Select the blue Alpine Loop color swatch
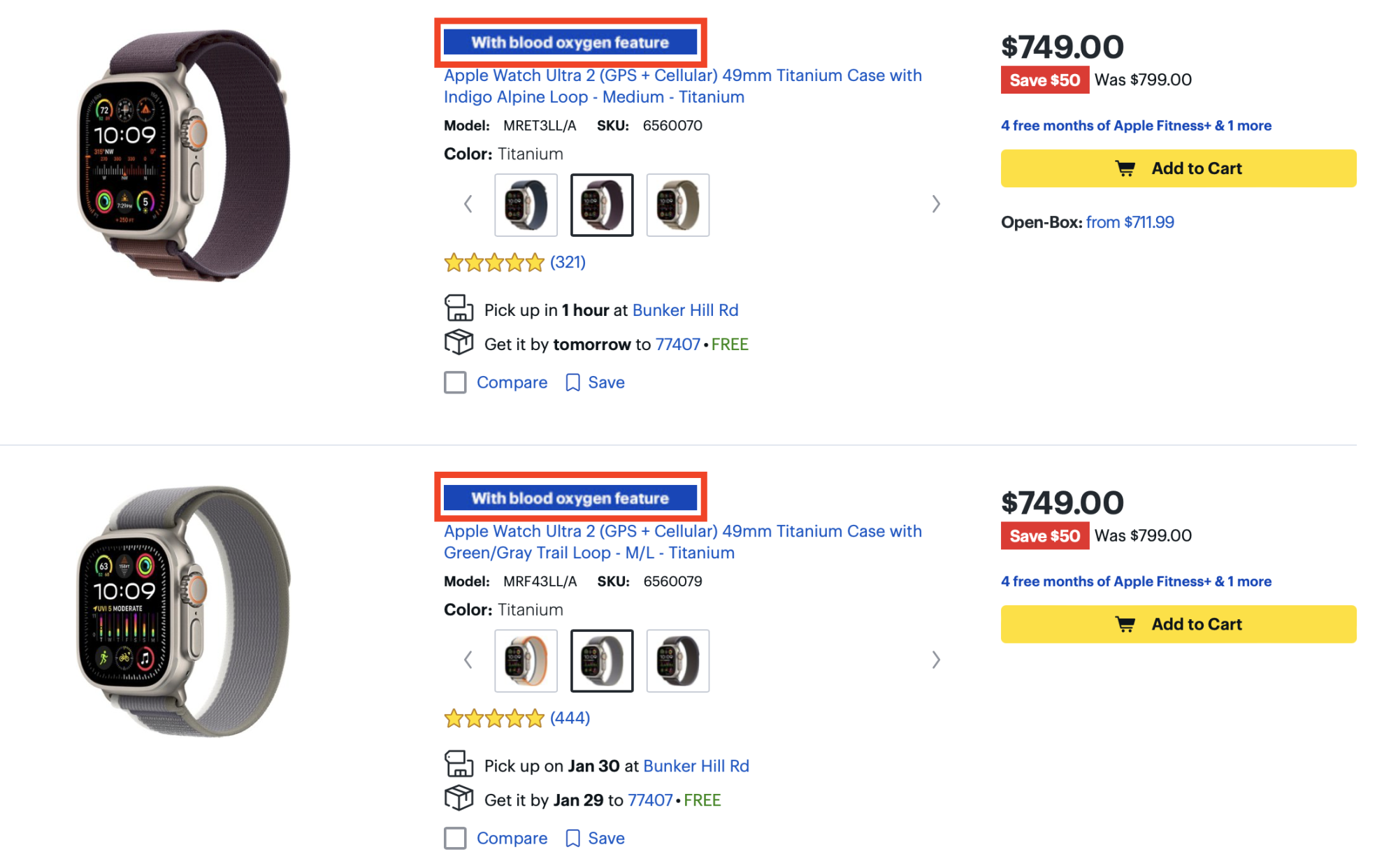Screen dimensions: 1398x868 (x=526, y=205)
